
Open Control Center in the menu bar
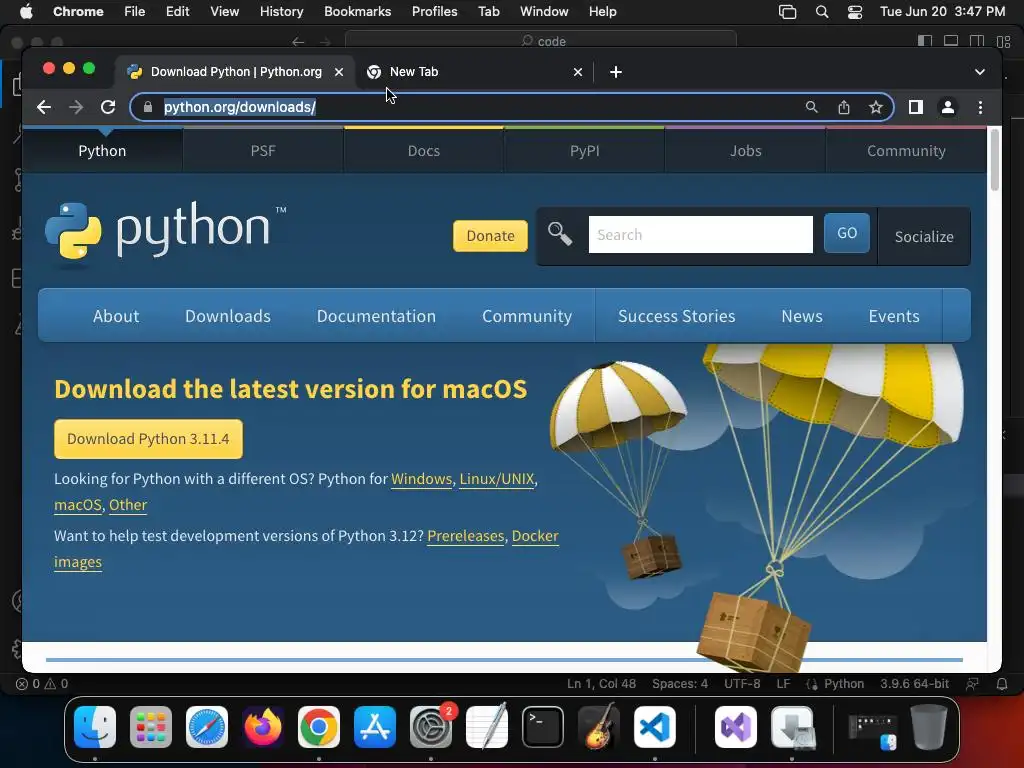(x=855, y=12)
